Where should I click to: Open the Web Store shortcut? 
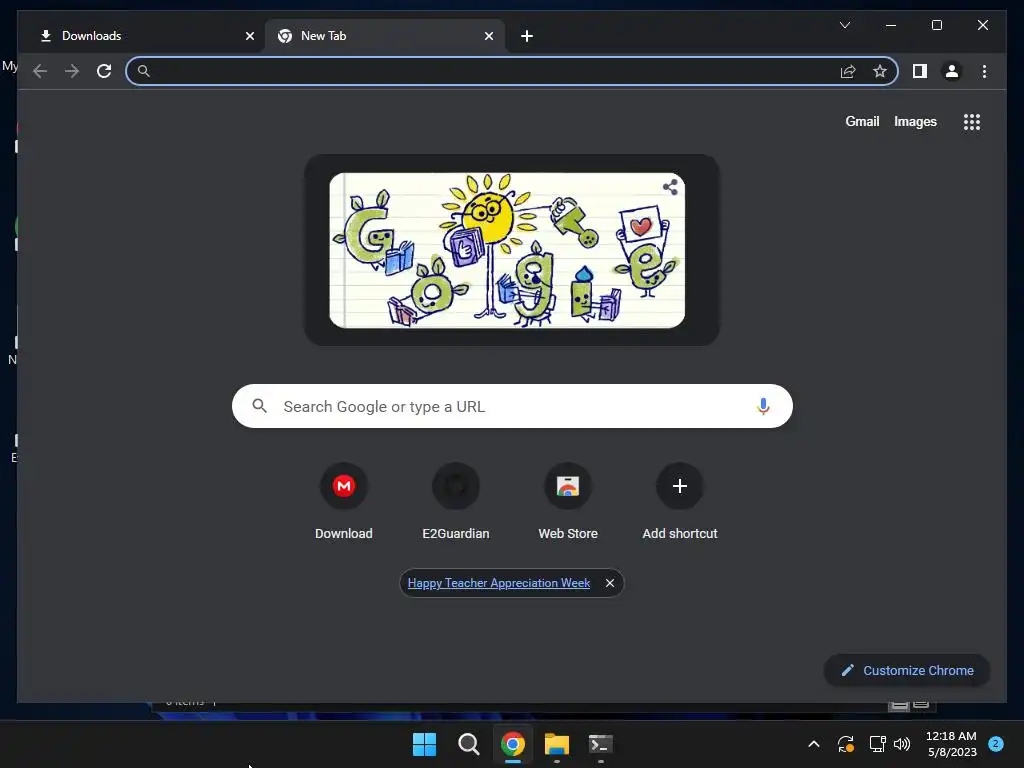tap(568, 500)
